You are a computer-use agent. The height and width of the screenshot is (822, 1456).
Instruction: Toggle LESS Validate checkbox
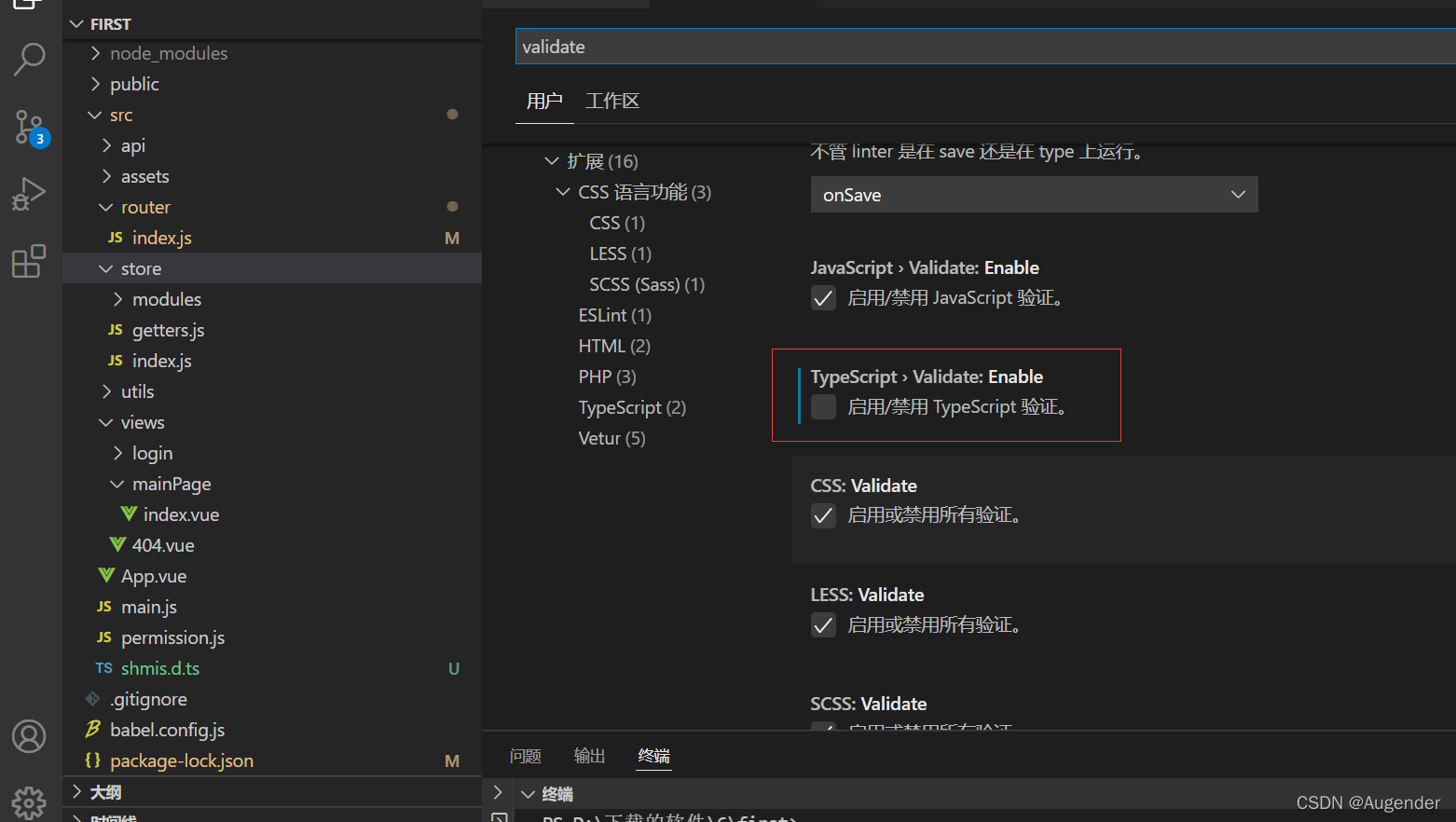coord(823,624)
